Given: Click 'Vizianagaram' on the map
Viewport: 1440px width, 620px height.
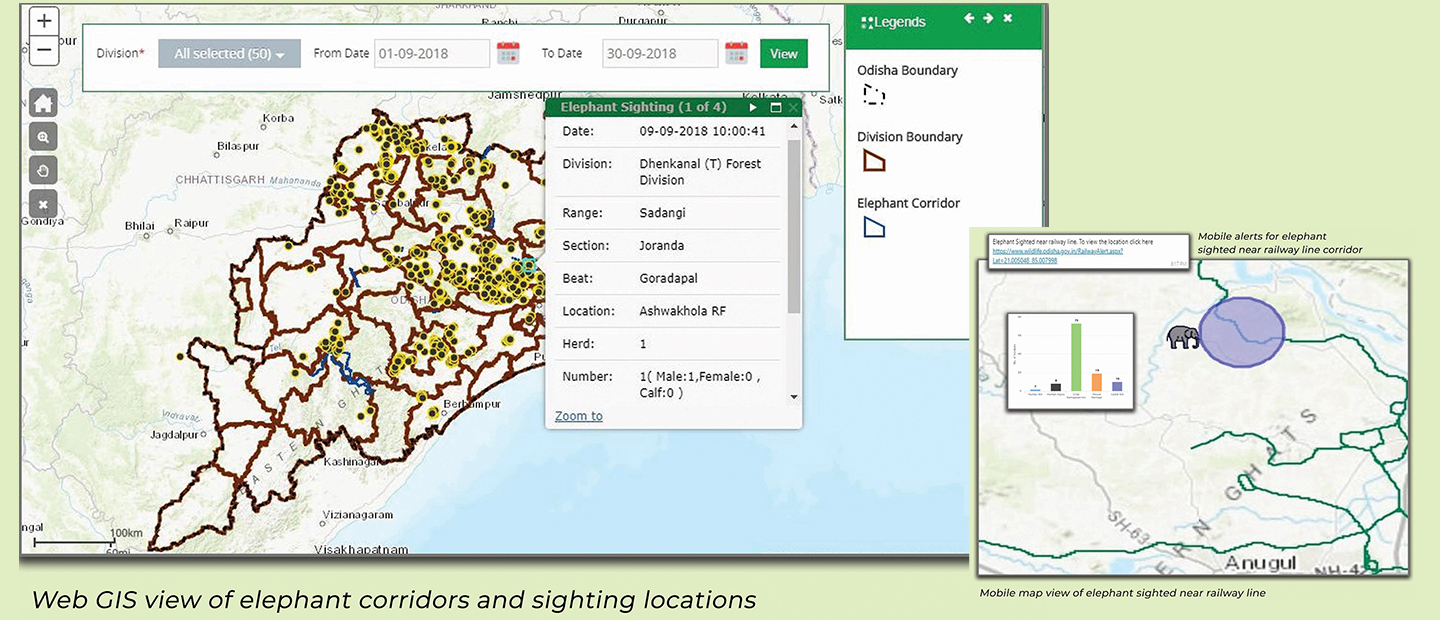Looking at the screenshot, I should (x=358, y=514).
